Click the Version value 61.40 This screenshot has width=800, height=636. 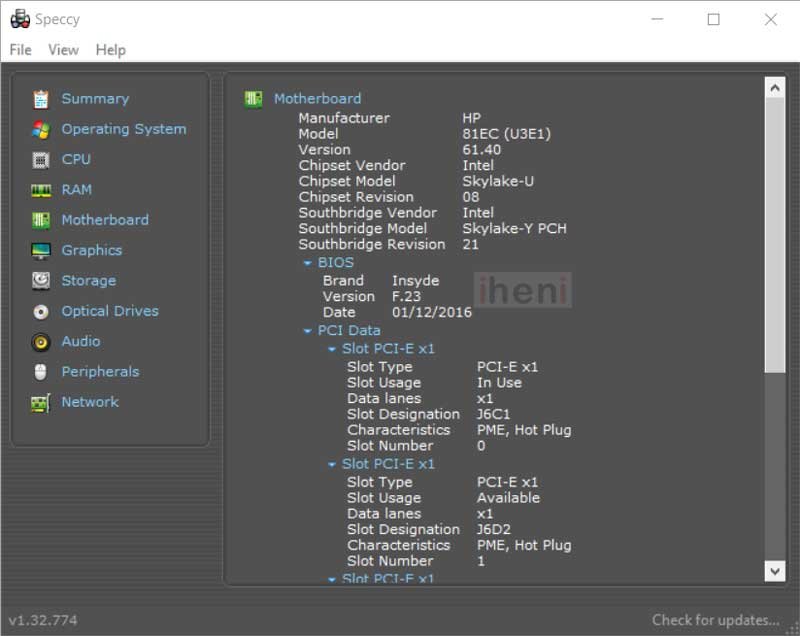point(482,150)
